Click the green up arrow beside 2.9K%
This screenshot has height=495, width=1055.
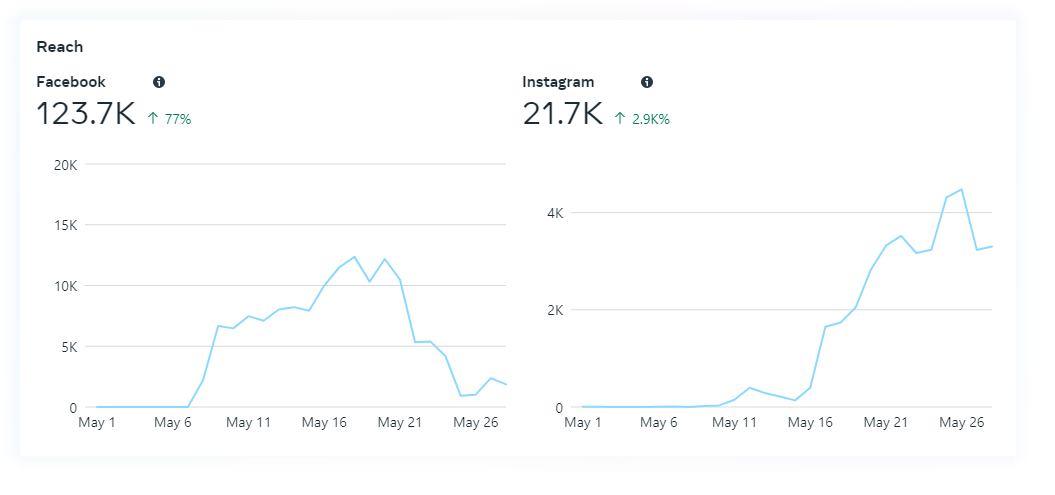pos(620,119)
